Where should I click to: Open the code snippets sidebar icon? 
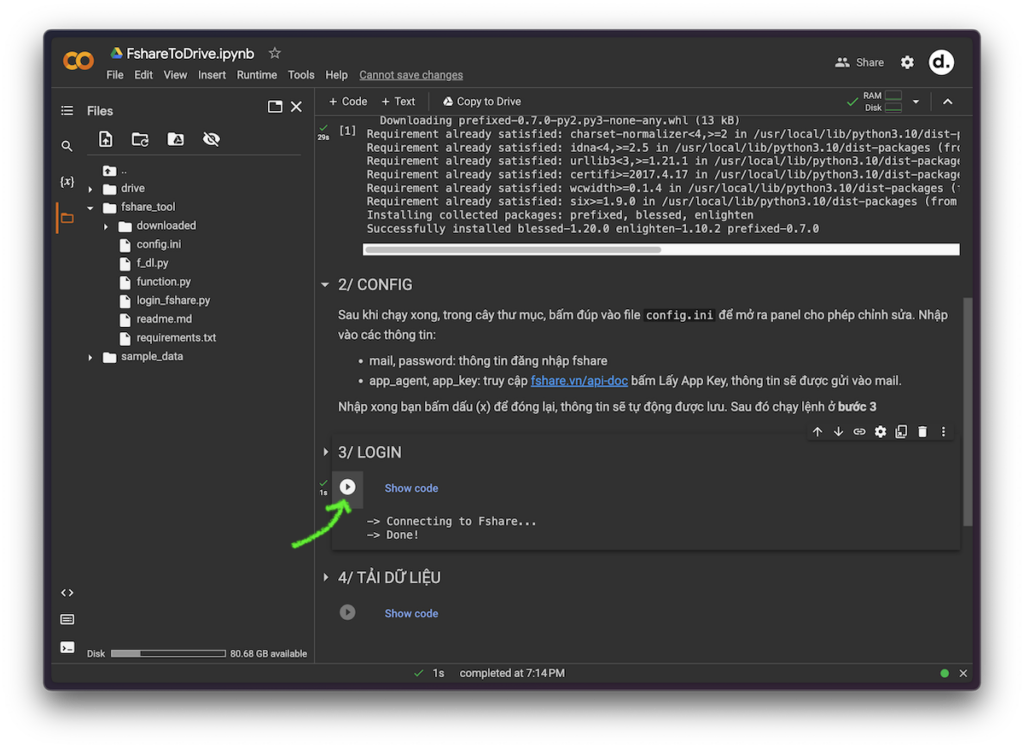[x=67, y=593]
